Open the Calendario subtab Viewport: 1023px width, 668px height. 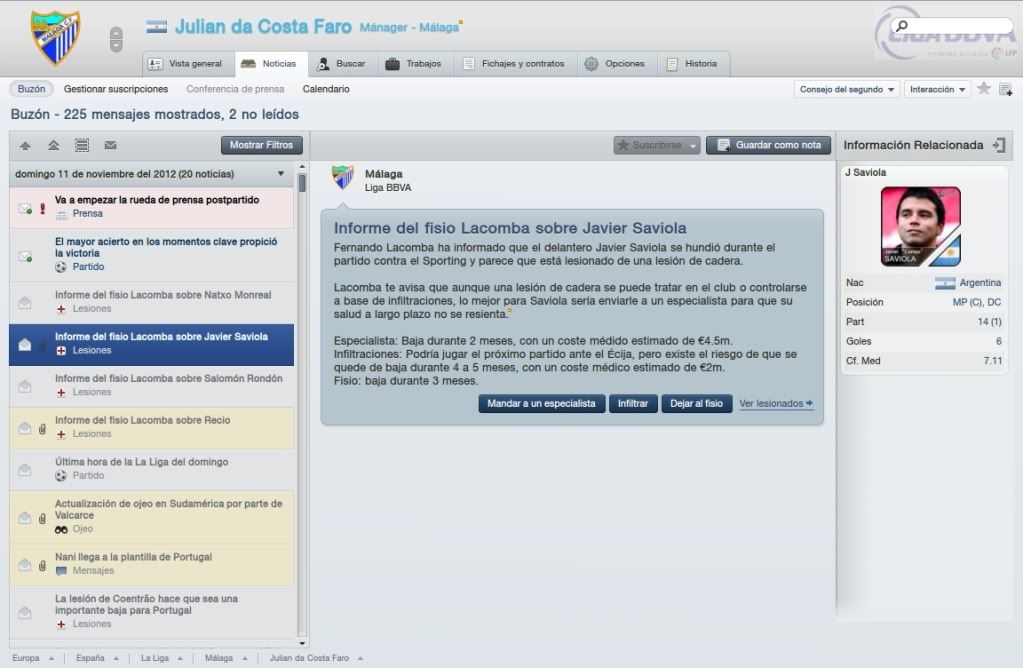click(x=326, y=89)
